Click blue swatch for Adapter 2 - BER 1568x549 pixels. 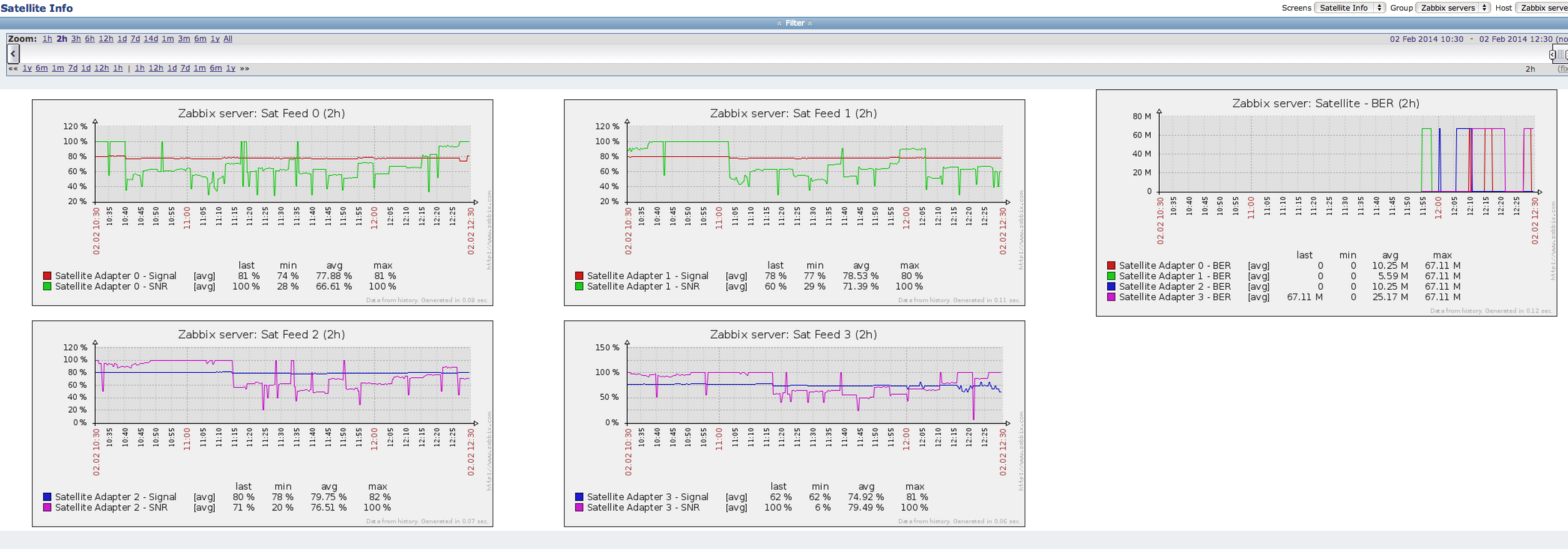(1111, 286)
